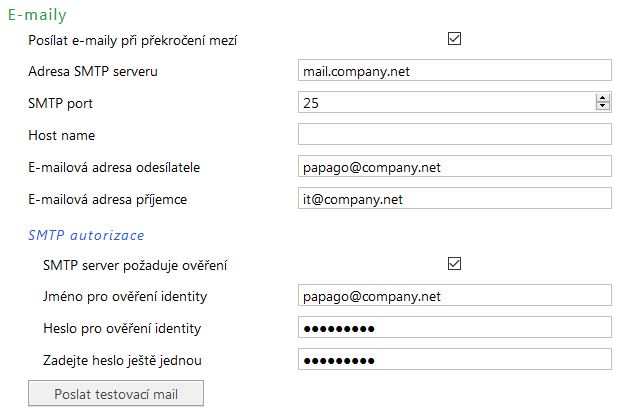This screenshot has width=621, height=417.
Task: Click the 'Host name' label text
Action: click(62, 135)
